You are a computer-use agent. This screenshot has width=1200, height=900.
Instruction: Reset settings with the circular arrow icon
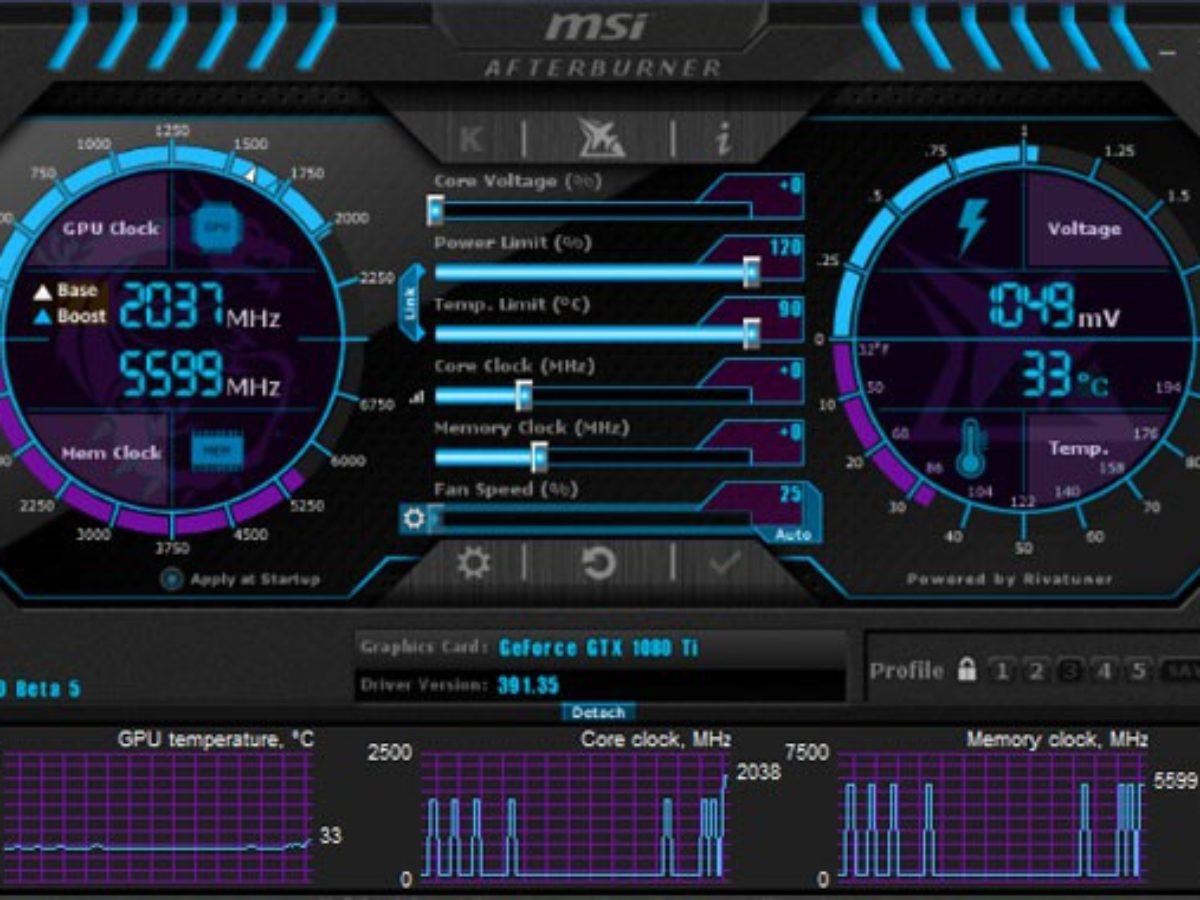point(598,564)
